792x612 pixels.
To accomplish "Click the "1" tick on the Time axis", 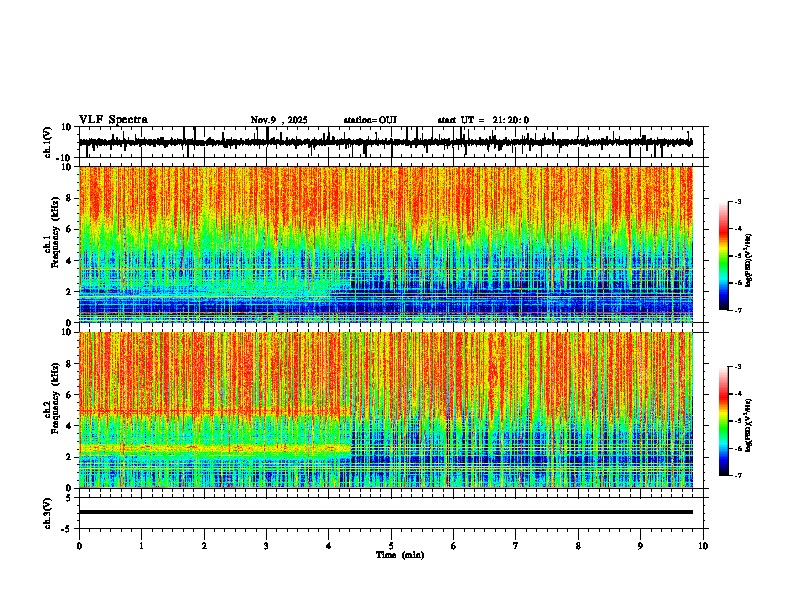I will (x=141, y=546).
